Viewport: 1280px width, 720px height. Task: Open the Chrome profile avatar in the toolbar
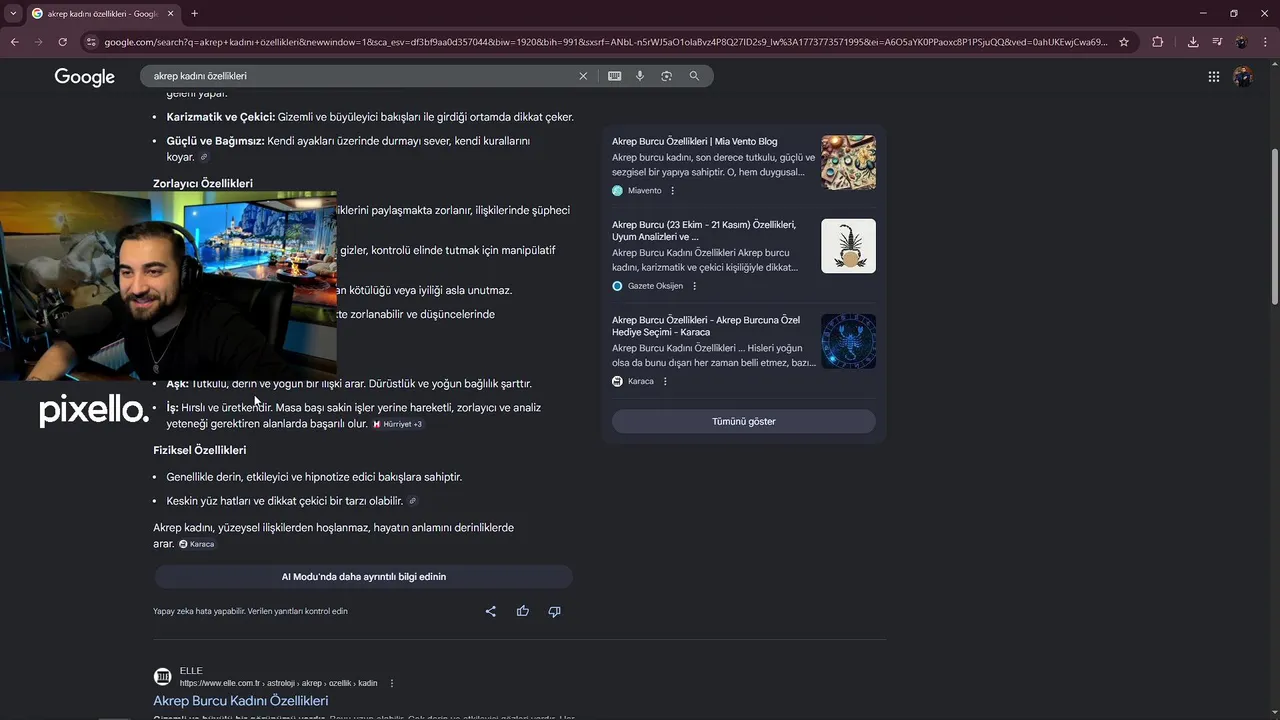(1241, 42)
